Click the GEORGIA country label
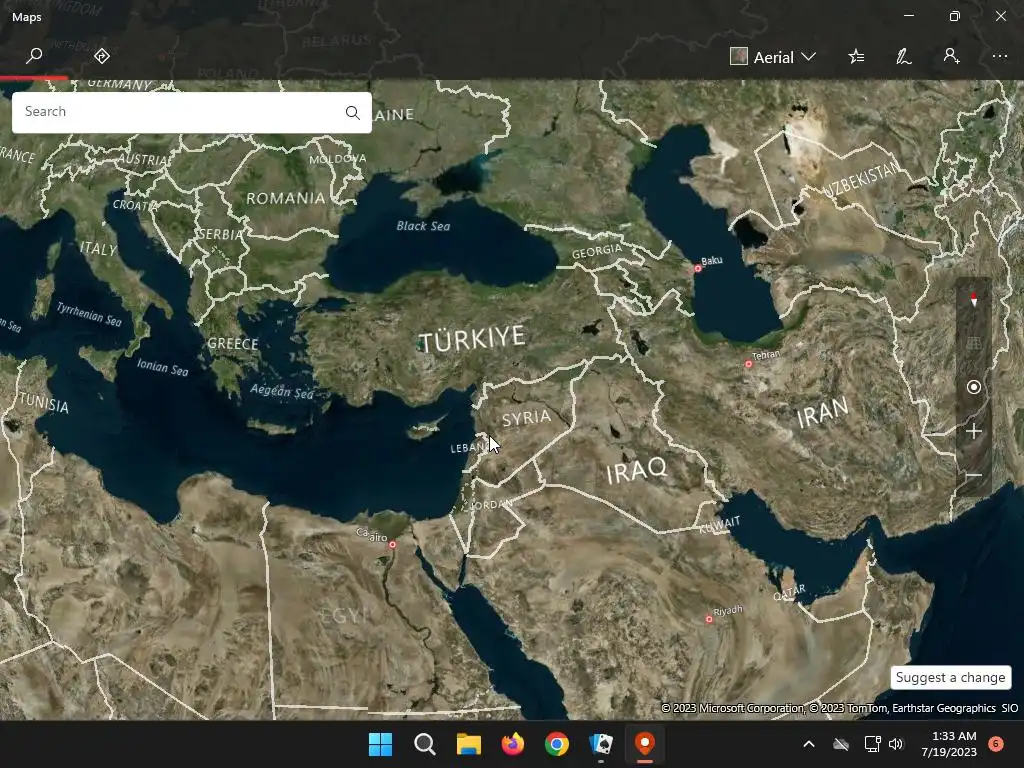 click(x=597, y=251)
